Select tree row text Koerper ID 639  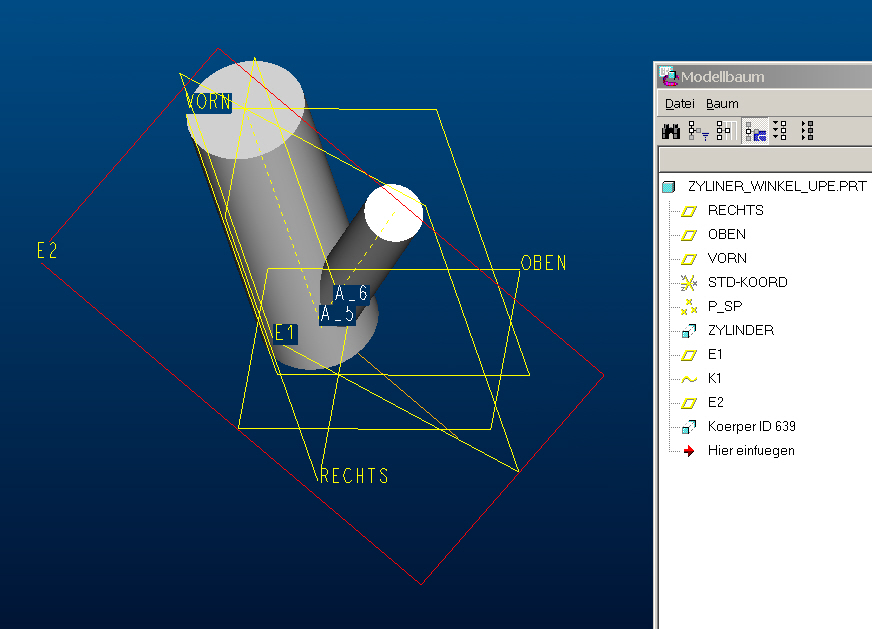751,427
